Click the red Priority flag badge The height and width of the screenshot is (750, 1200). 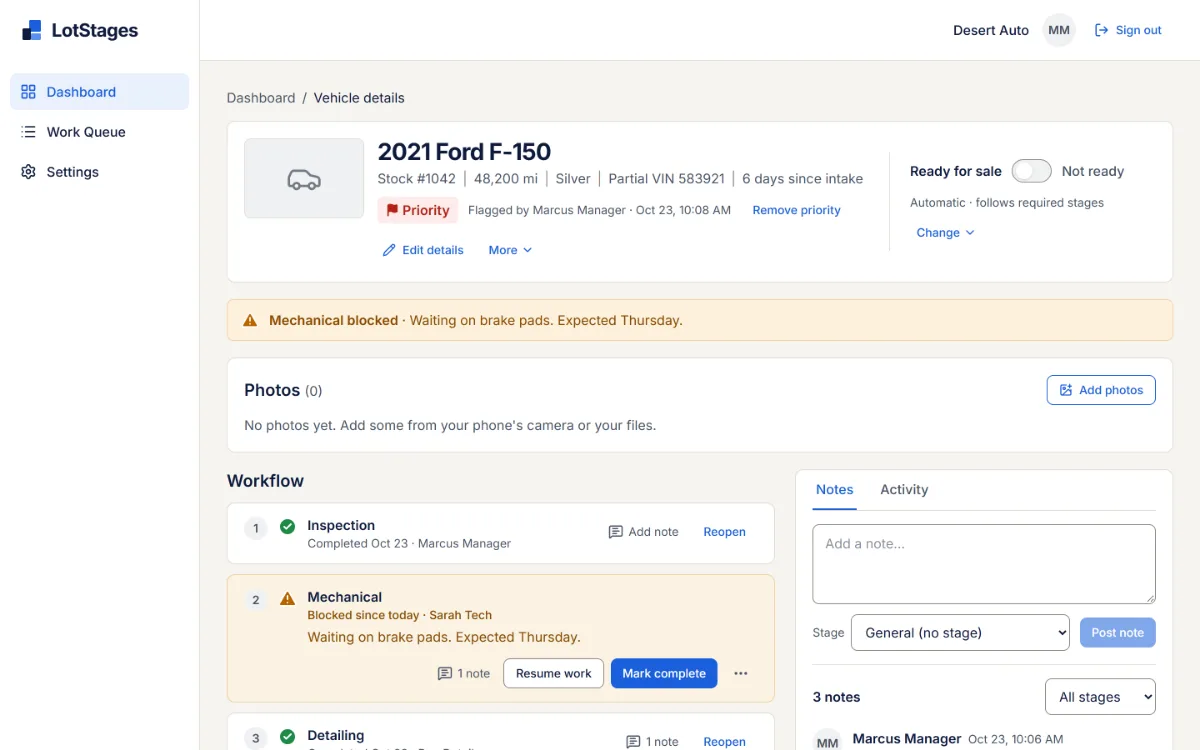[417, 210]
